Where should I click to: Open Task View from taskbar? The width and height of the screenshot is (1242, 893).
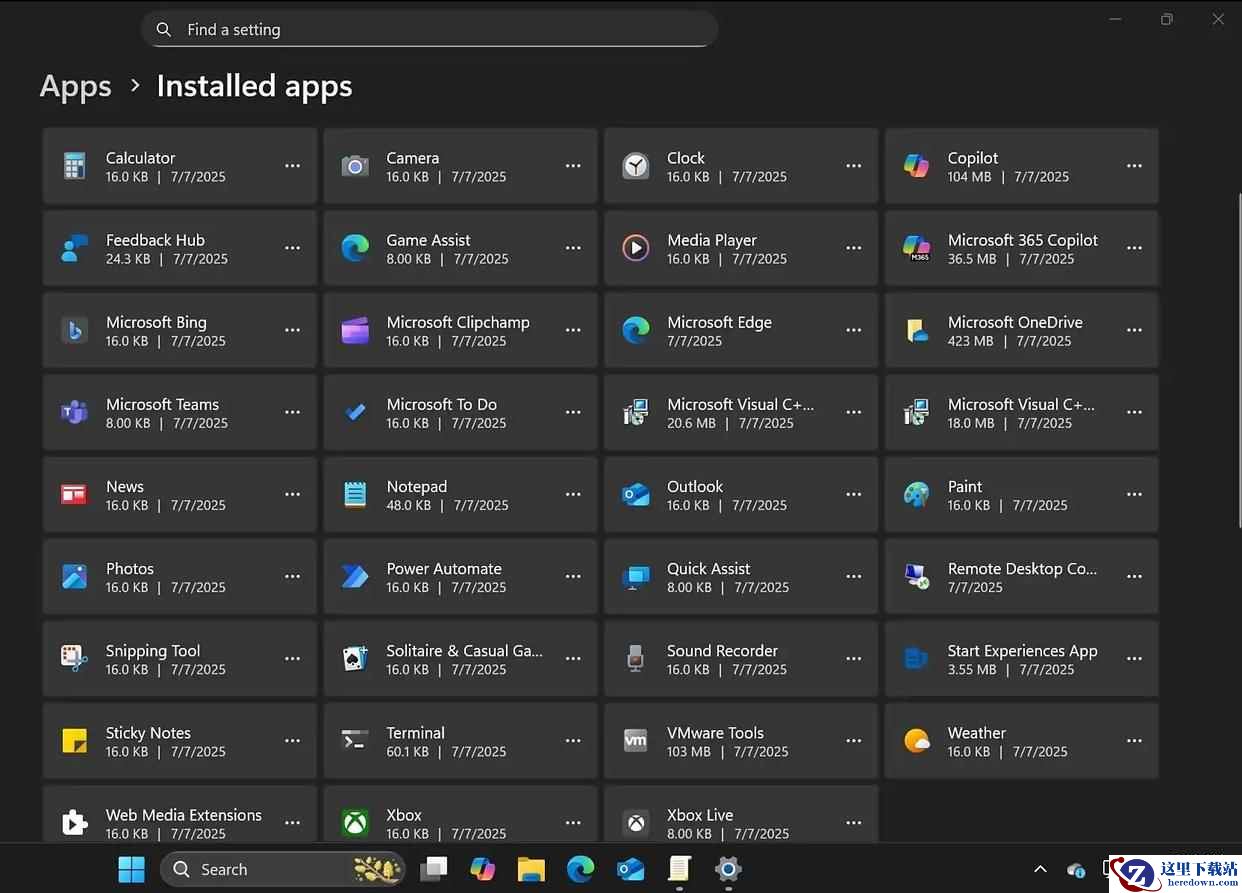[x=434, y=869]
